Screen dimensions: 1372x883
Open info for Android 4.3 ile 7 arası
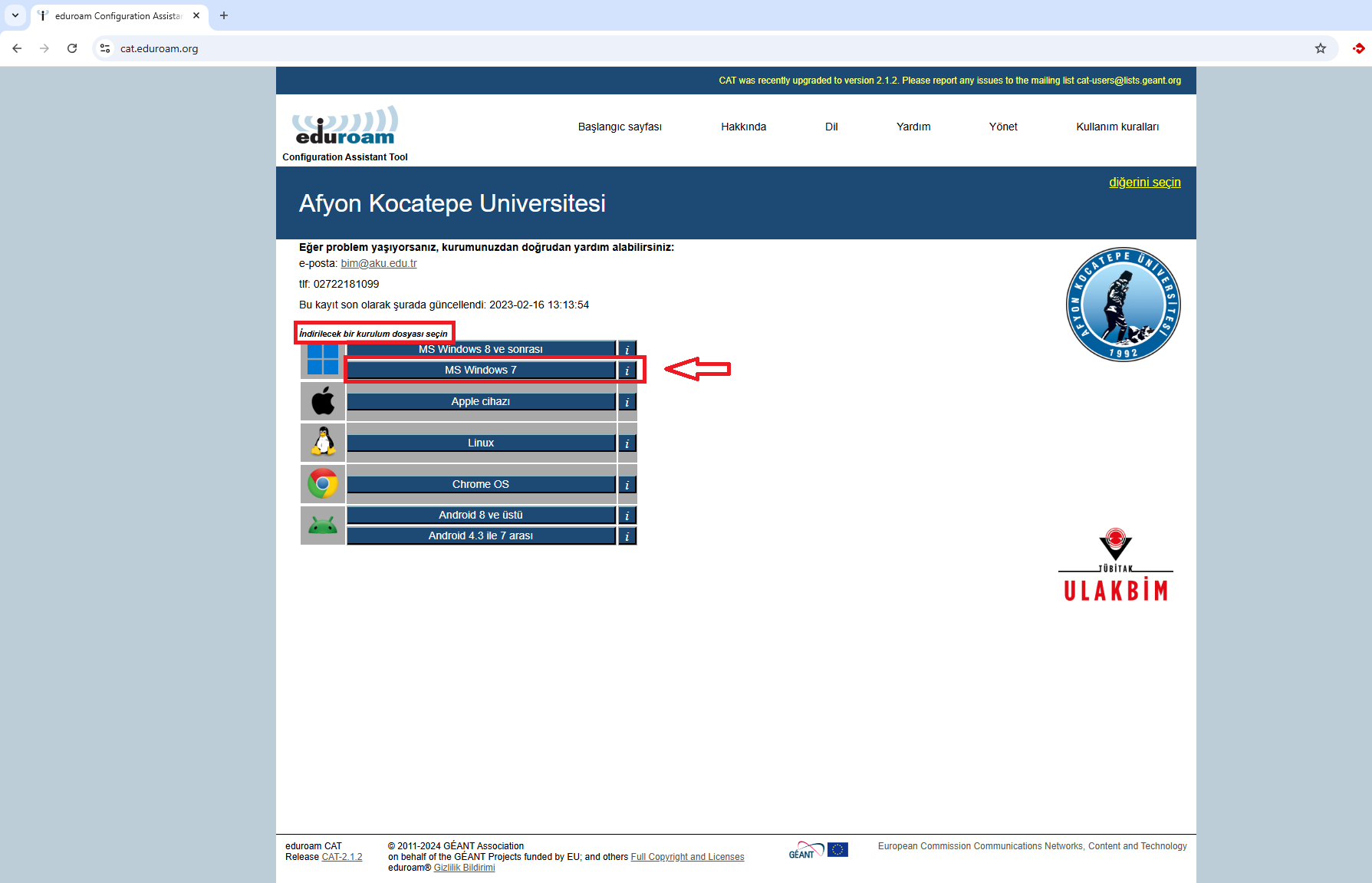627,536
